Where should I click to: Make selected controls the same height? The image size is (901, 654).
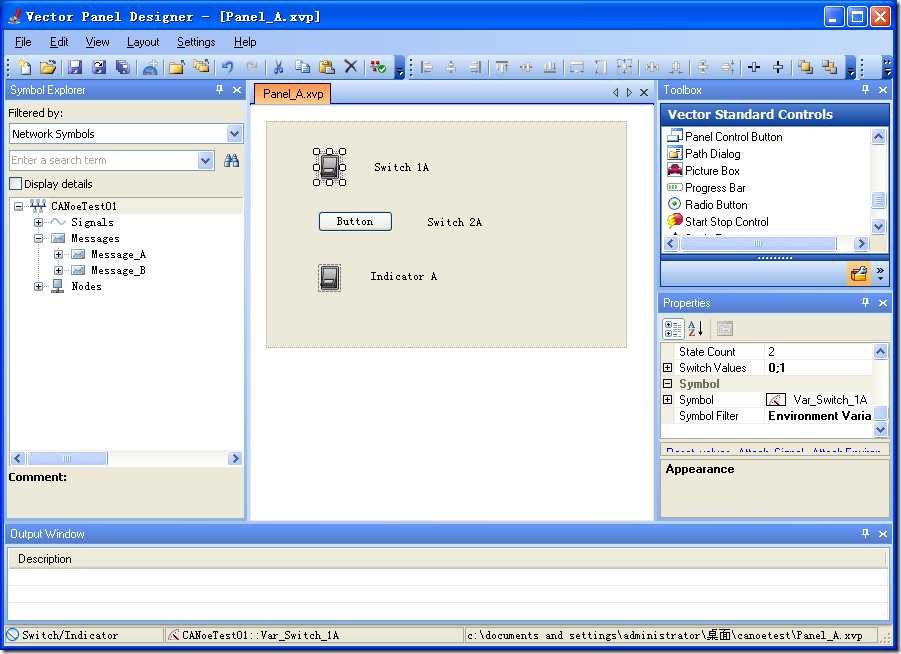pos(600,67)
